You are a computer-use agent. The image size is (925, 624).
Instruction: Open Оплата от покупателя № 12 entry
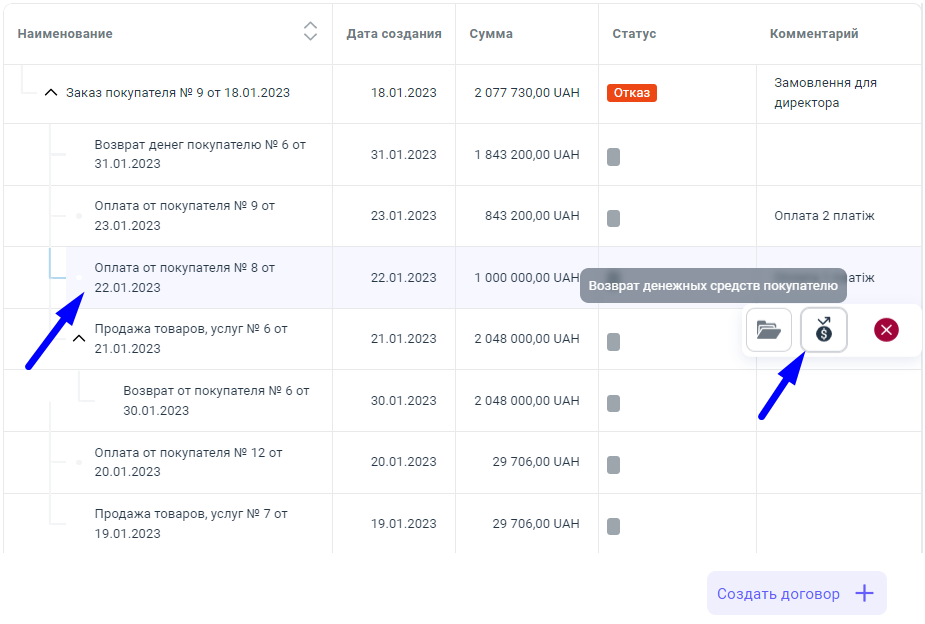(x=188, y=462)
